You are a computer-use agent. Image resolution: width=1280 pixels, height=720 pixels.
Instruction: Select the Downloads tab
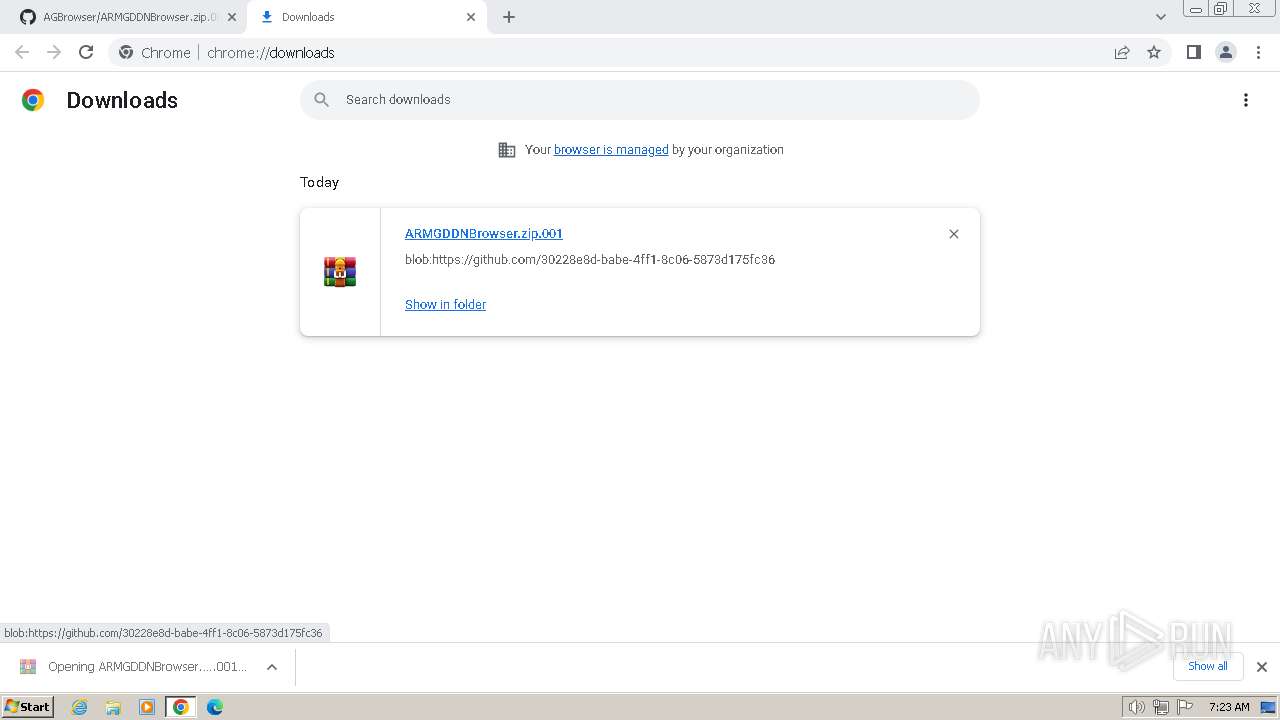[x=365, y=17]
